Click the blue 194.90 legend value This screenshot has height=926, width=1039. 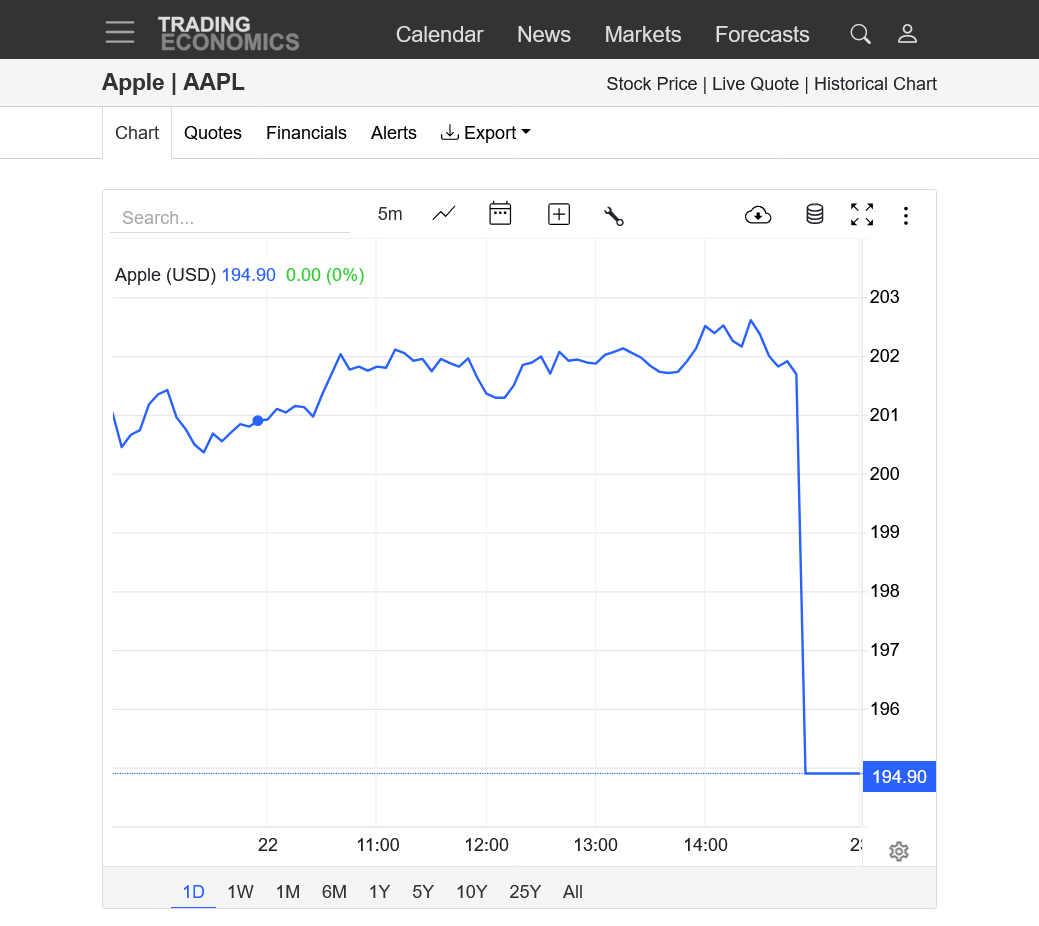pos(248,274)
